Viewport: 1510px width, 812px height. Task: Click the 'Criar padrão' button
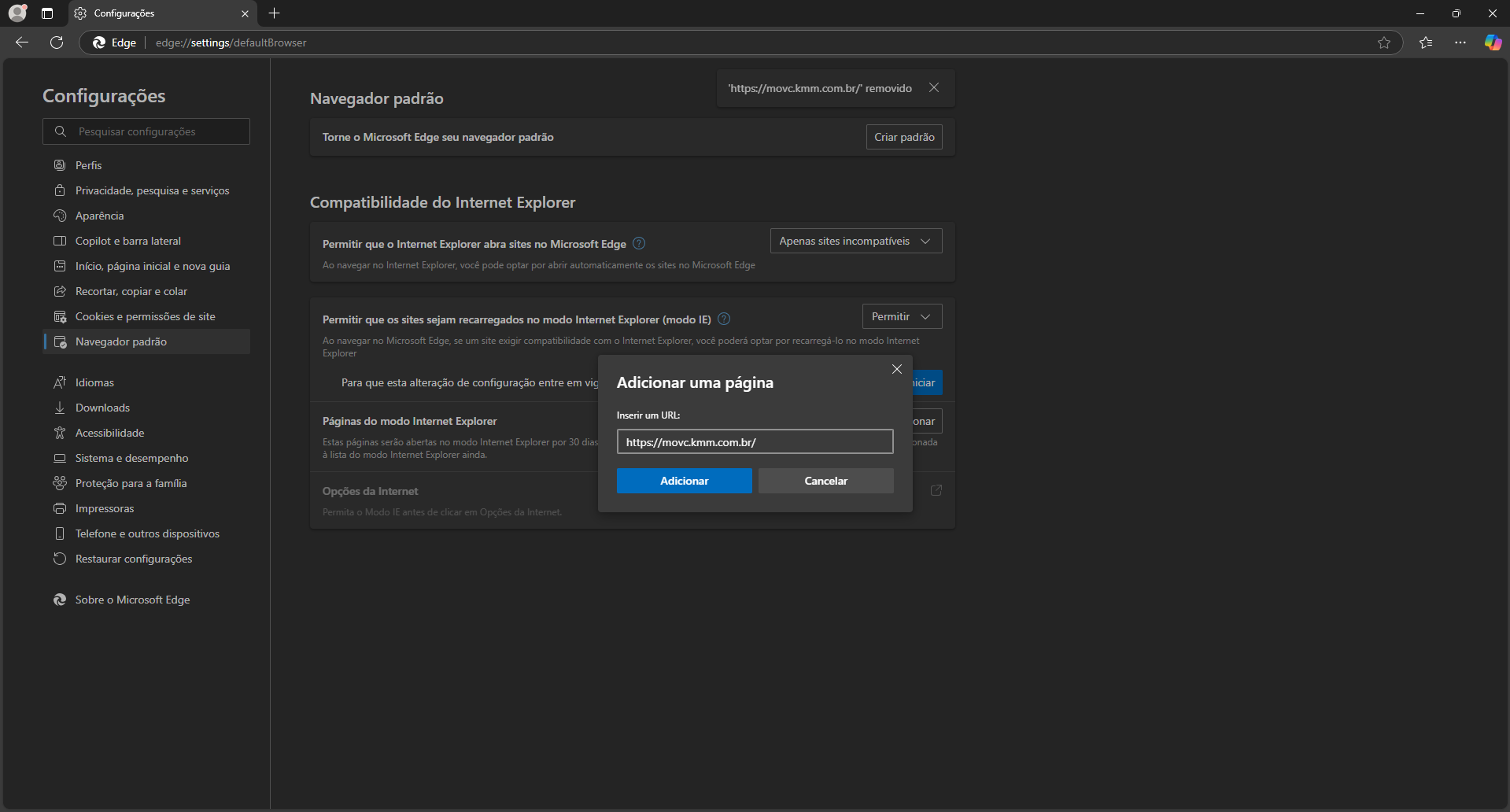pyautogui.click(x=904, y=137)
